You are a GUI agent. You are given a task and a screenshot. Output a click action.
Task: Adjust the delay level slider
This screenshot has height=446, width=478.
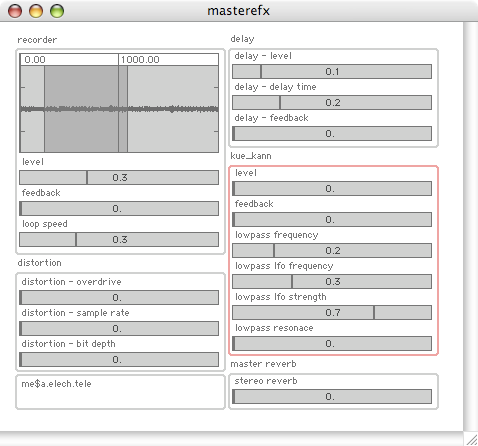(332, 71)
